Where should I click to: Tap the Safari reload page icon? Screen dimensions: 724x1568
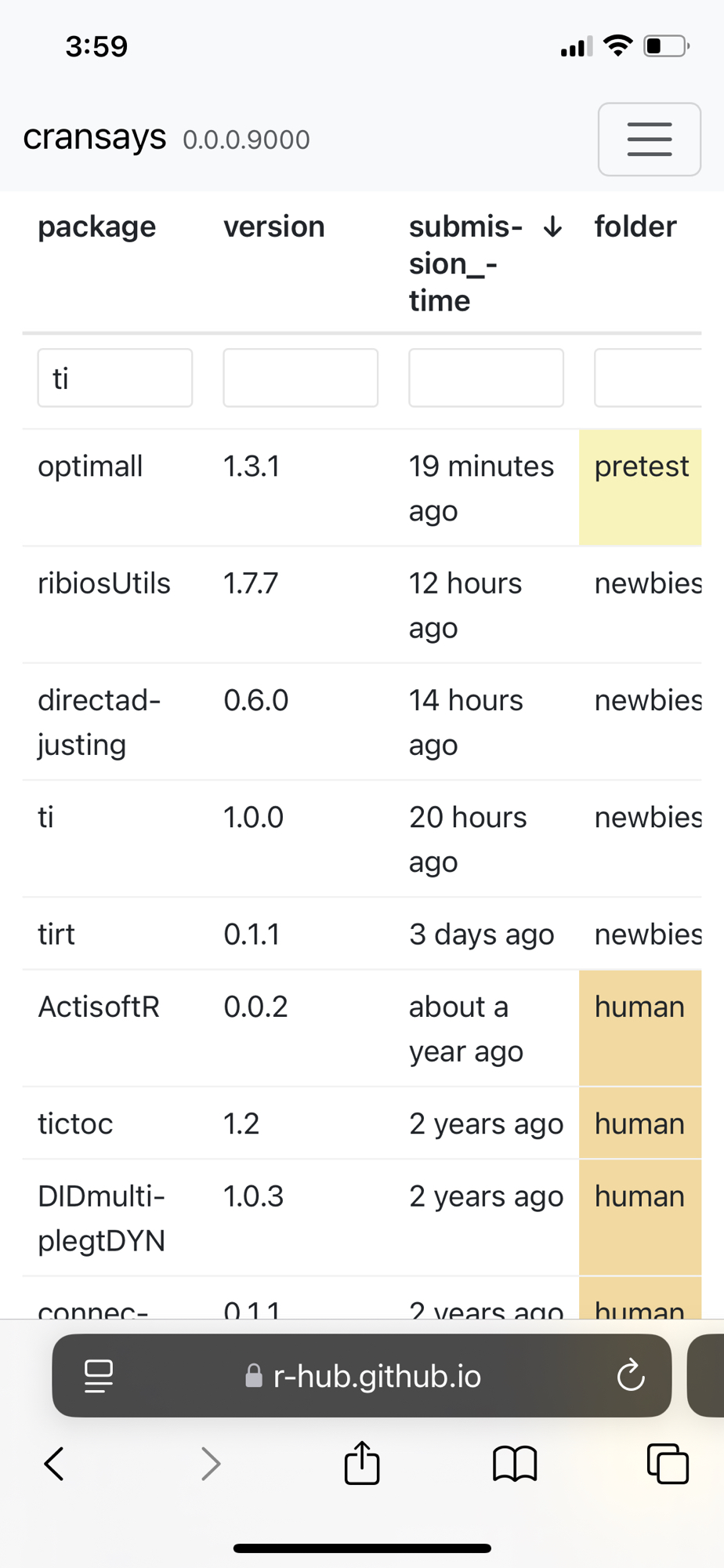tap(630, 1375)
